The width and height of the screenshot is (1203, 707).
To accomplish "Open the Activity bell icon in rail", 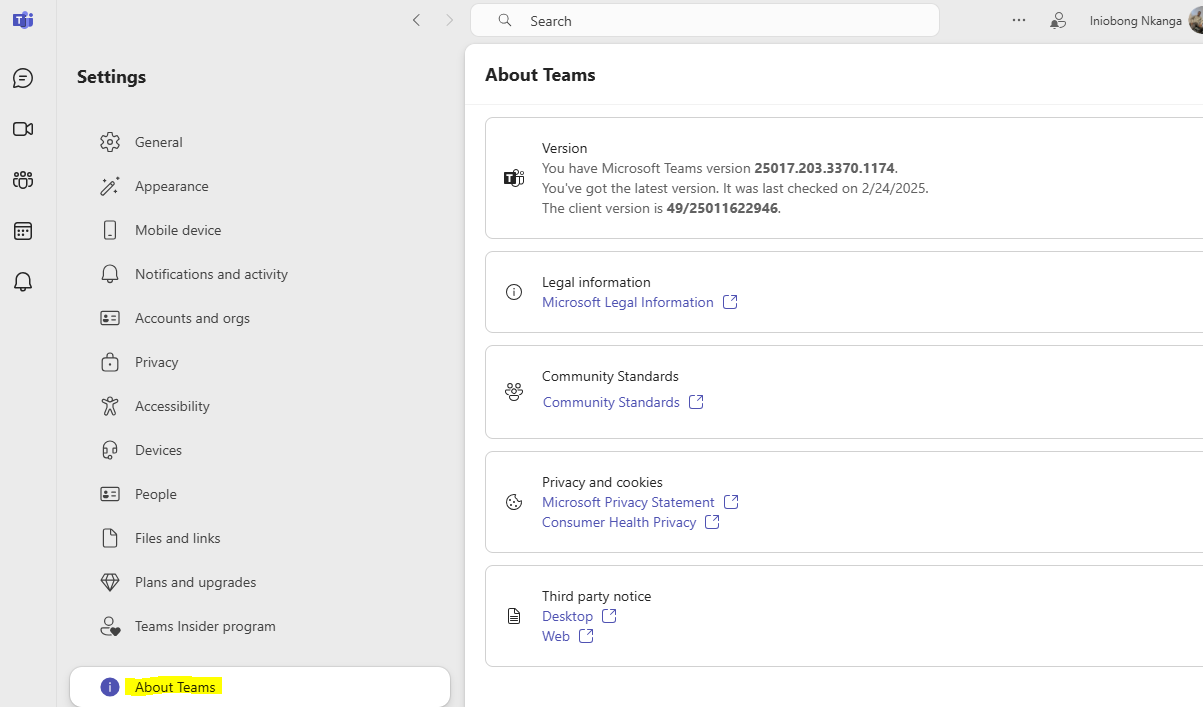I will [23, 282].
